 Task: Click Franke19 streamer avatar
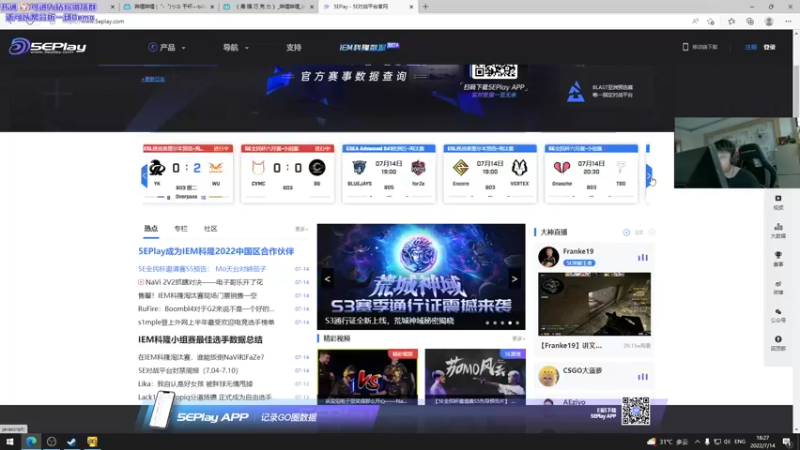[548, 257]
